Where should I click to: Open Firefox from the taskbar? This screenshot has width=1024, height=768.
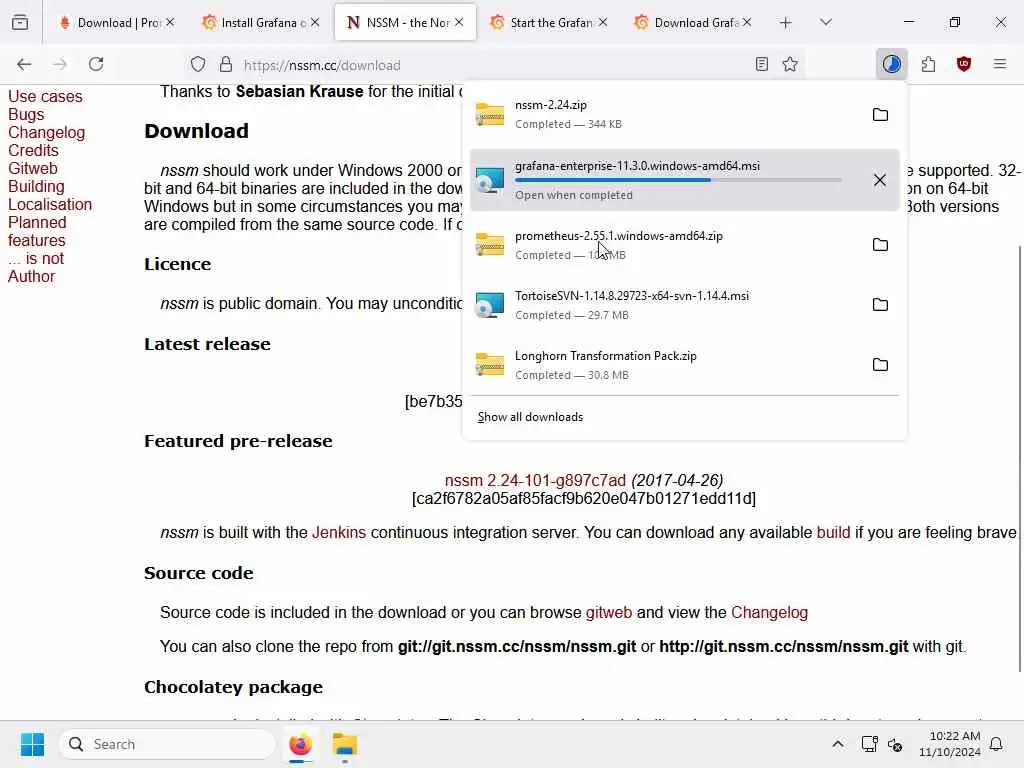(300, 744)
